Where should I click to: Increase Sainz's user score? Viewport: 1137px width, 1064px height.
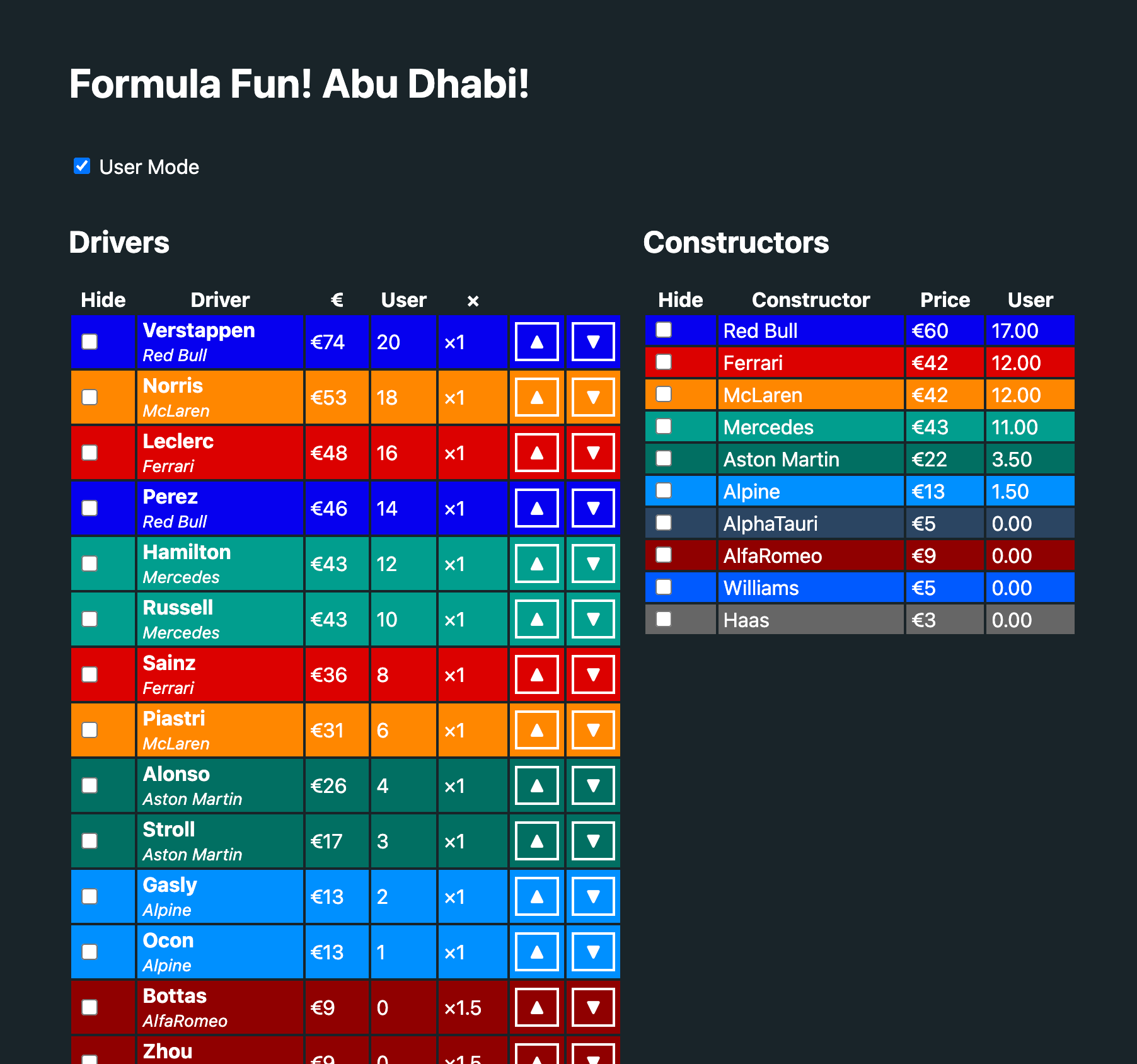[x=536, y=674]
